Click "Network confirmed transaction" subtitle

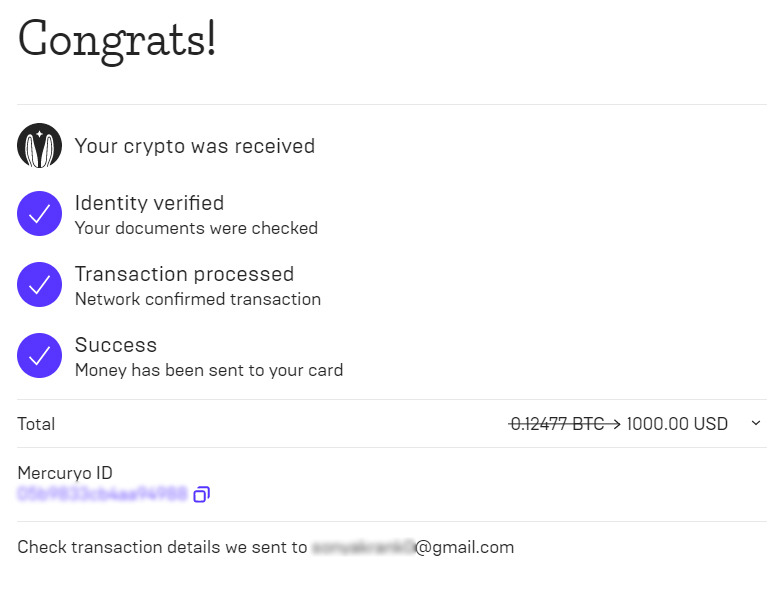pyautogui.click(x=198, y=299)
